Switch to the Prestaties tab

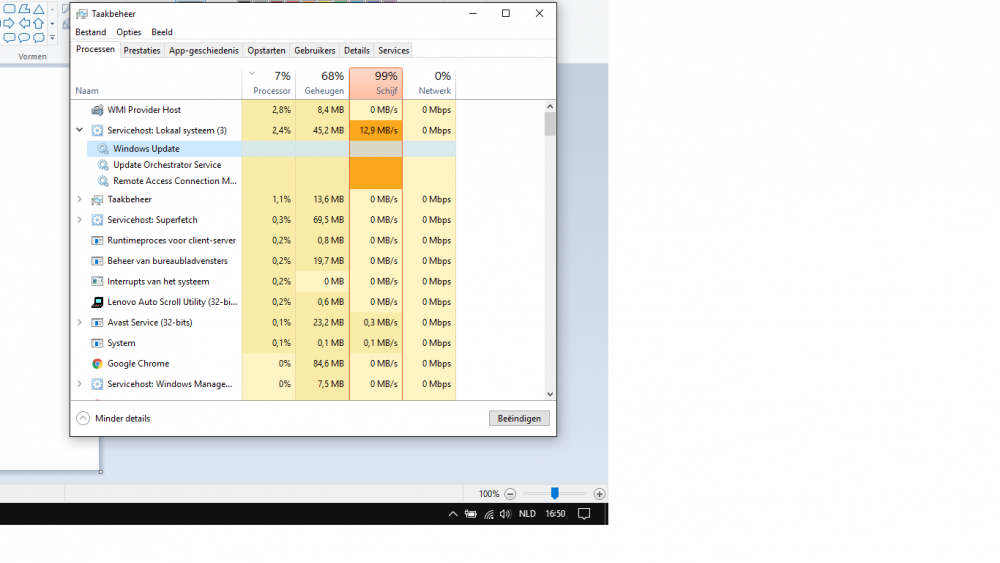[x=142, y=50]
